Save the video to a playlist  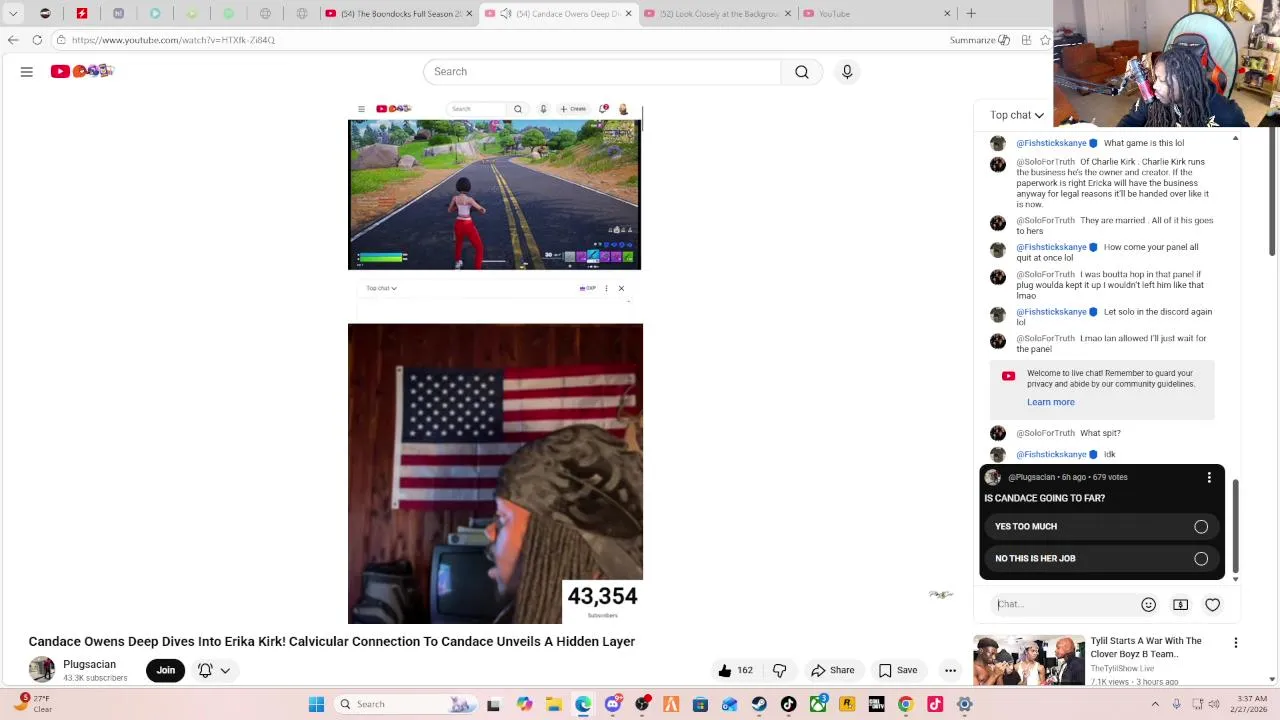pyautogui.click(x=898, y=670)
